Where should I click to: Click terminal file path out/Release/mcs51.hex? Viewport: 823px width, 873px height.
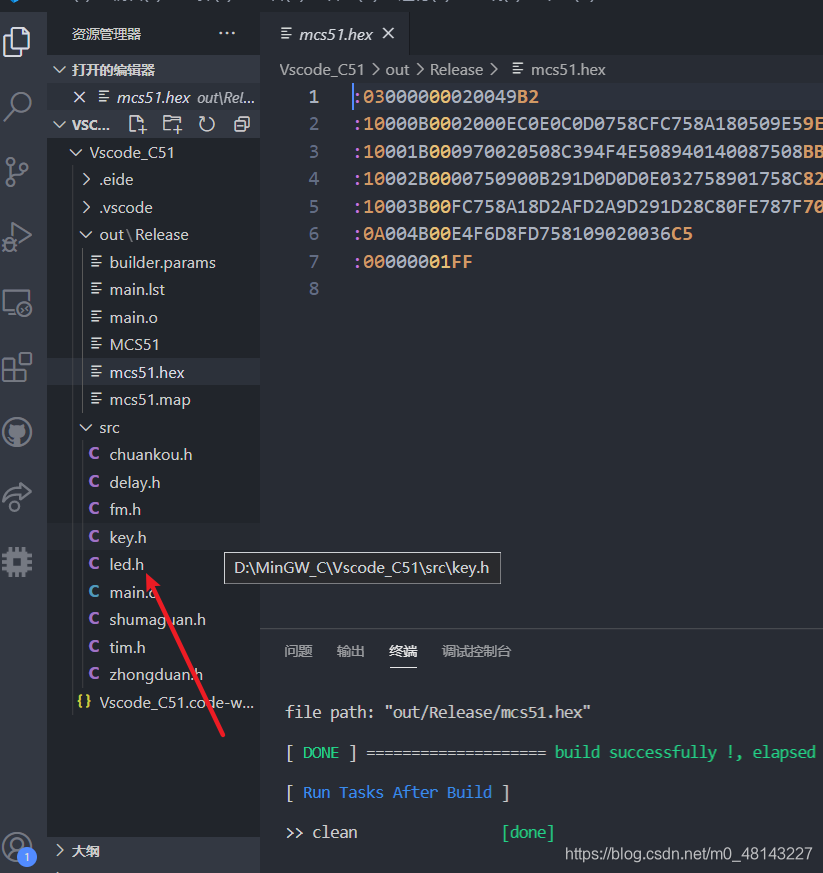[487, 712]
